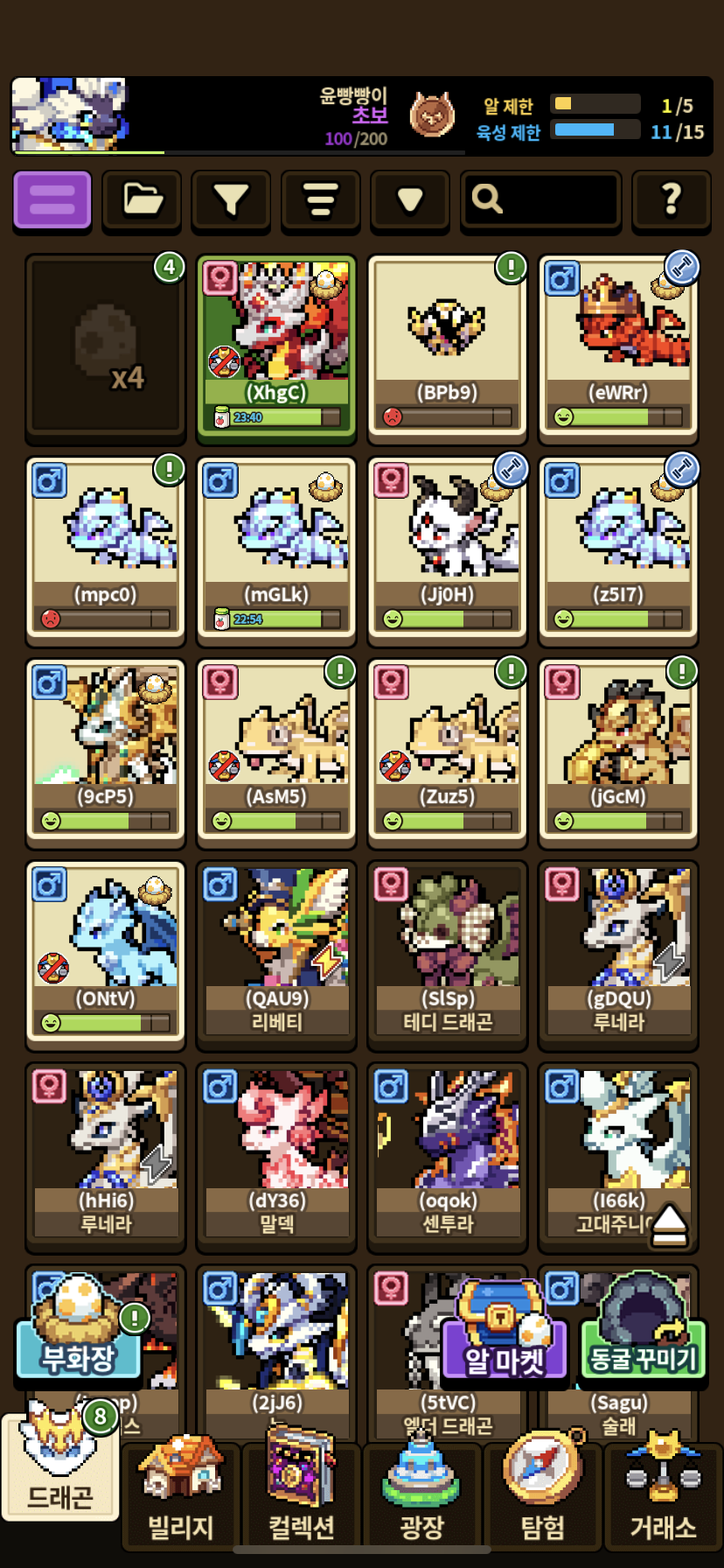
Task: Toggle the heart favorites filter
Action: 410,200
